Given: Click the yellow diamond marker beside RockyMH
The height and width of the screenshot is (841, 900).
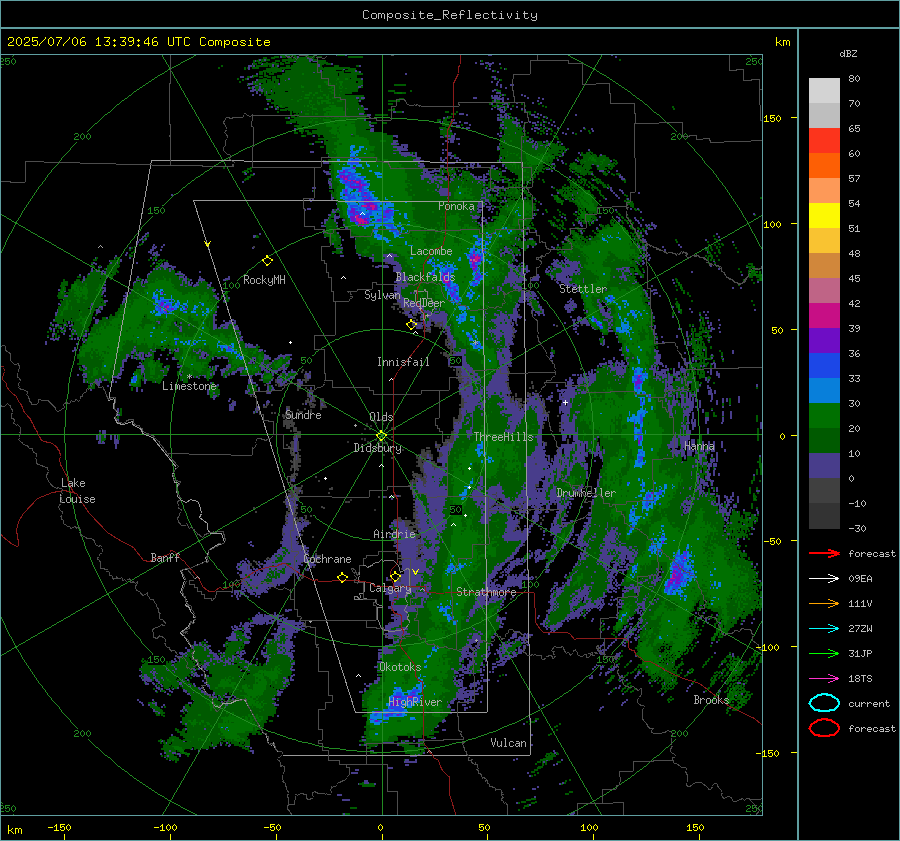Looking at the screenshot, I should tap(267, 261).
